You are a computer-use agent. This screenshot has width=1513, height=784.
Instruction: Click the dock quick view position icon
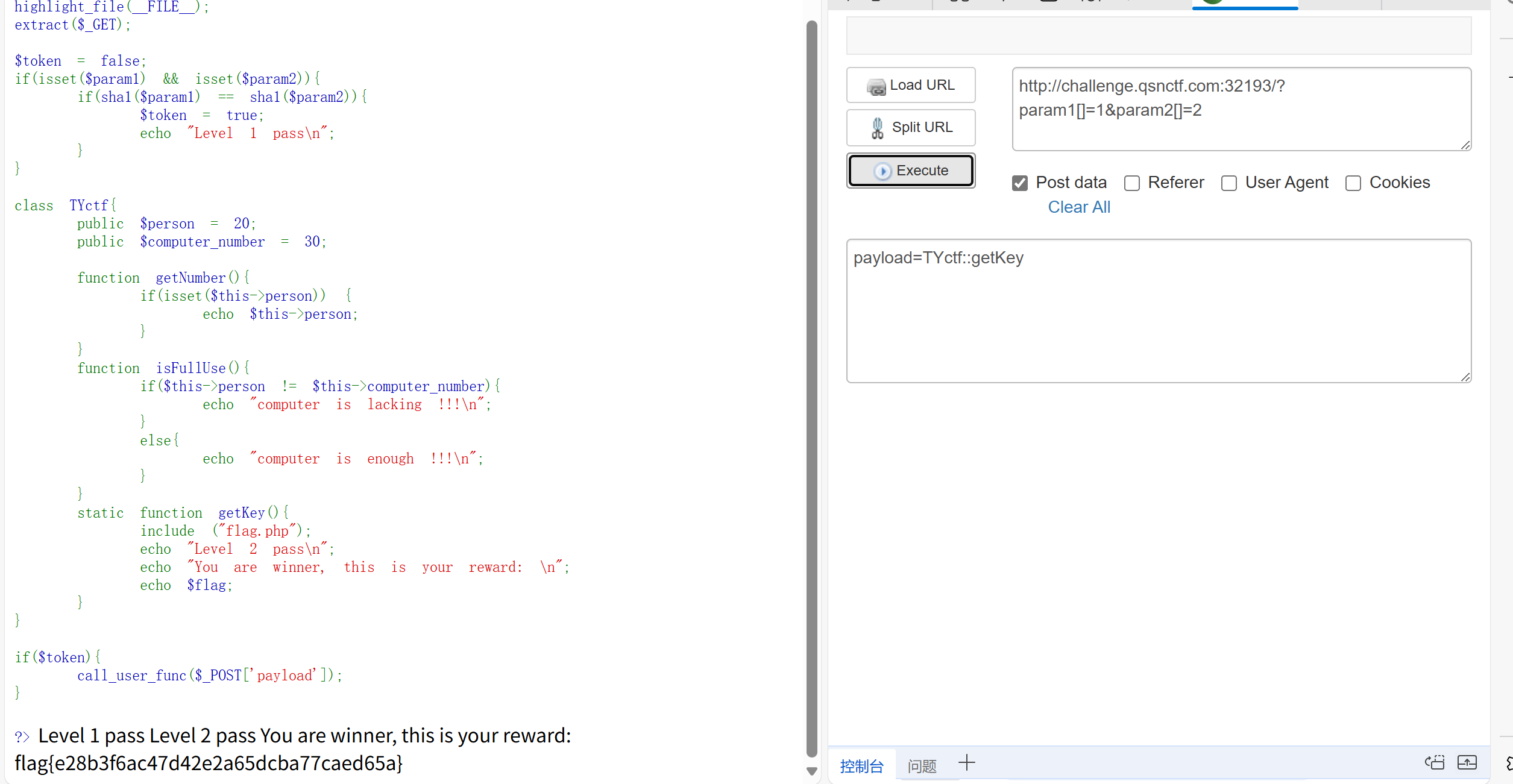click(1435, 763)
